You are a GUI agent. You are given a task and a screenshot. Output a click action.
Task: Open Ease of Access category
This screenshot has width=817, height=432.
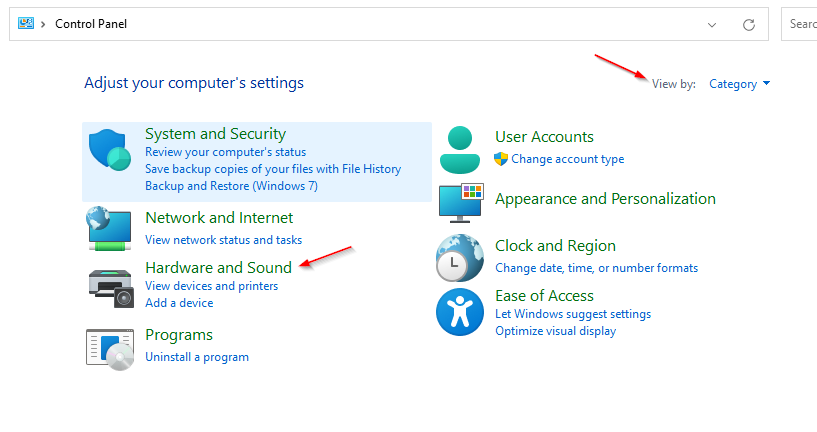tap(544, 296)
